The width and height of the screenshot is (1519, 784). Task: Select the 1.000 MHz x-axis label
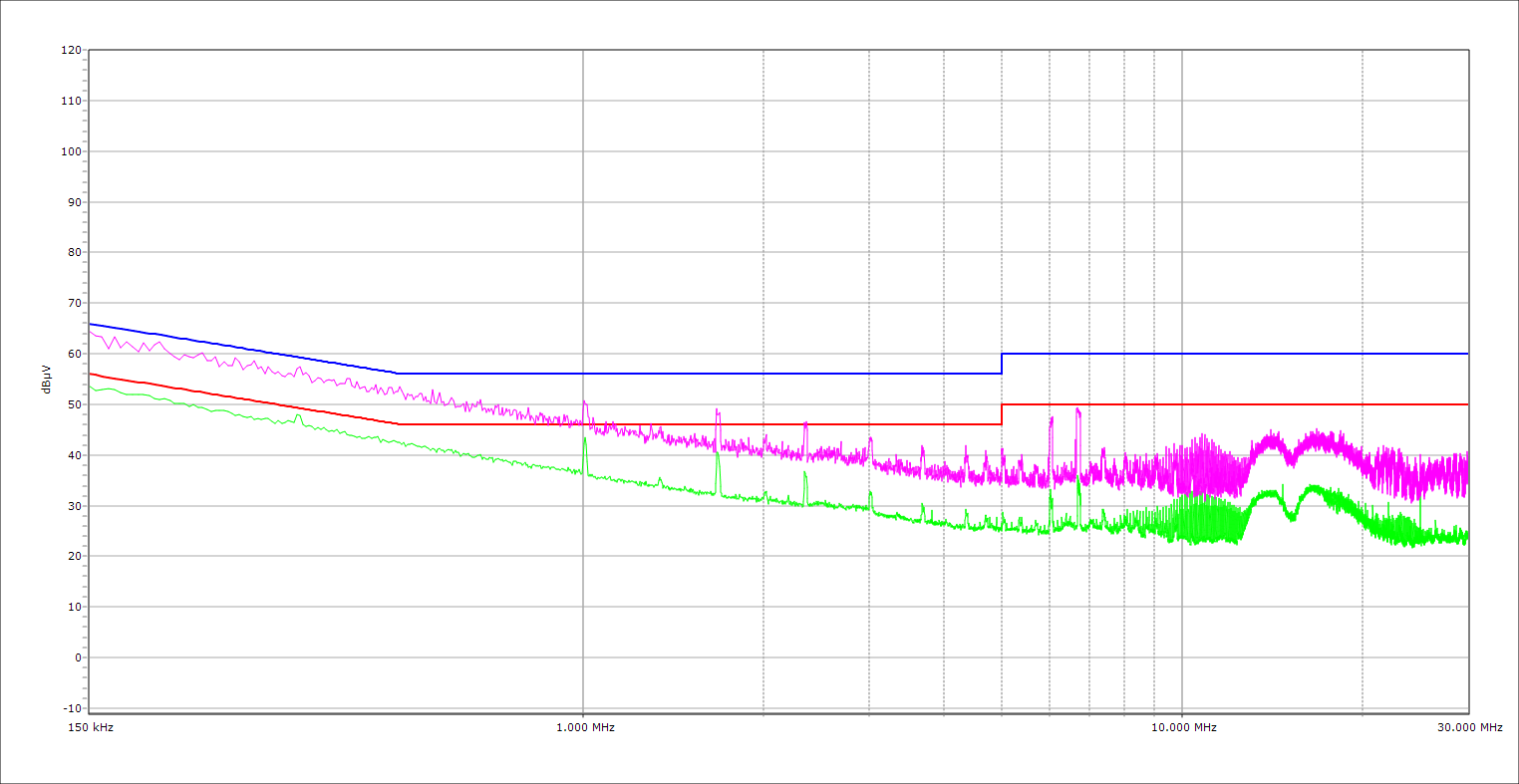pyautogui.click(x=585, y=727)
